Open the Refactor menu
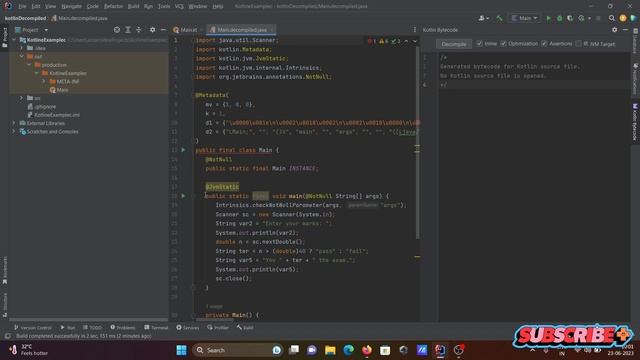Viewport: 640px width, 360px height. click(x=113, y=7)
